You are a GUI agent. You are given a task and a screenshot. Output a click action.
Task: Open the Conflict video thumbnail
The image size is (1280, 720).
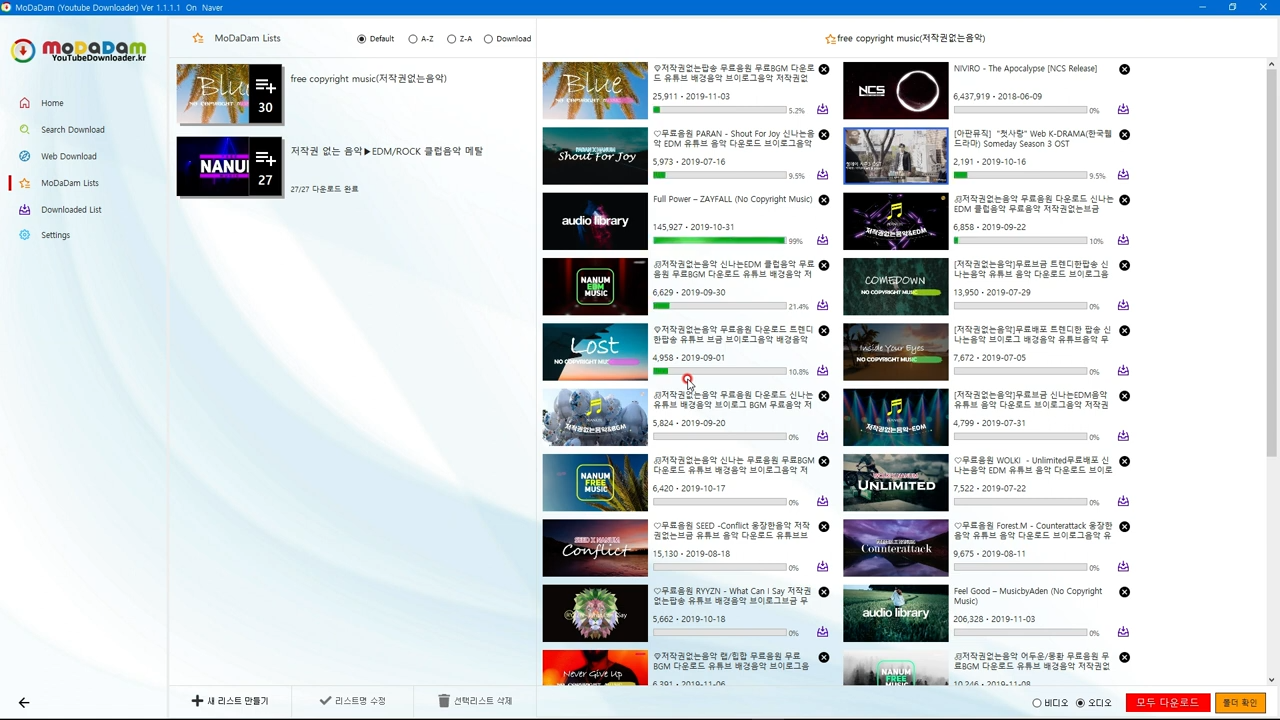(x=595, y=548)
